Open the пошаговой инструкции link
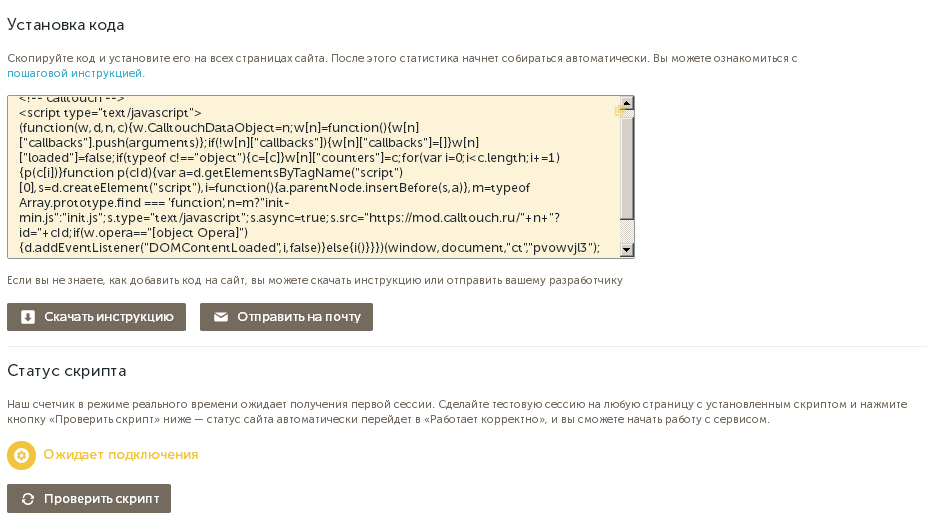Viewport: 927px width, 519px height. point(75,73)
